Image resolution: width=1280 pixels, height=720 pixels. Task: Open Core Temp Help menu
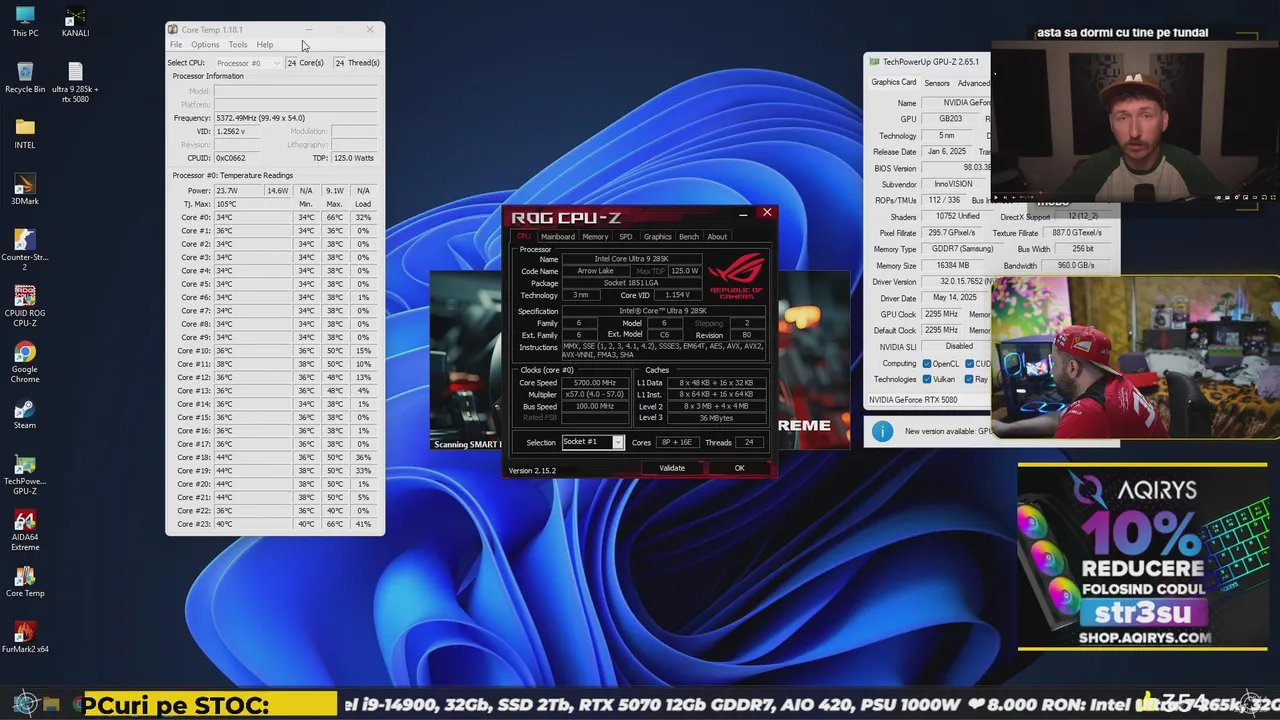tap(265, 45)
